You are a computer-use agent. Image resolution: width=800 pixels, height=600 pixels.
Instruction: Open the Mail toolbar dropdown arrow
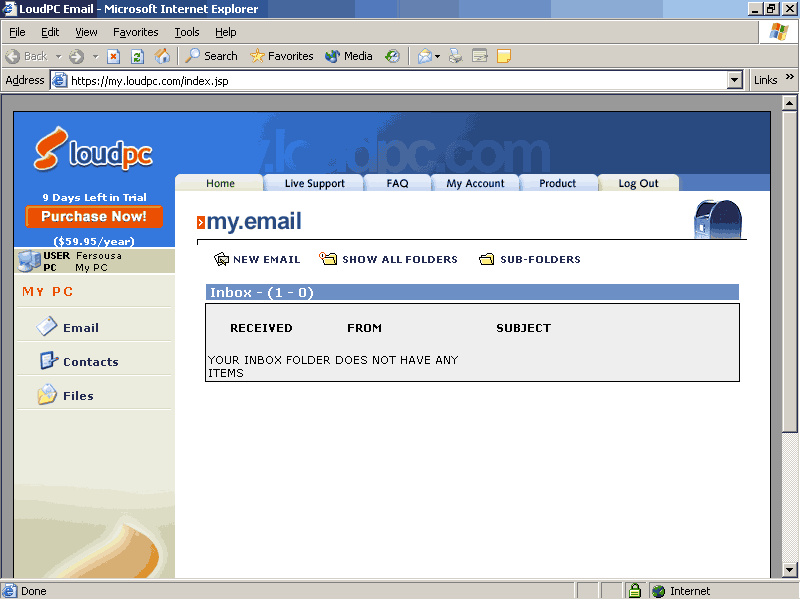(438, 57)
